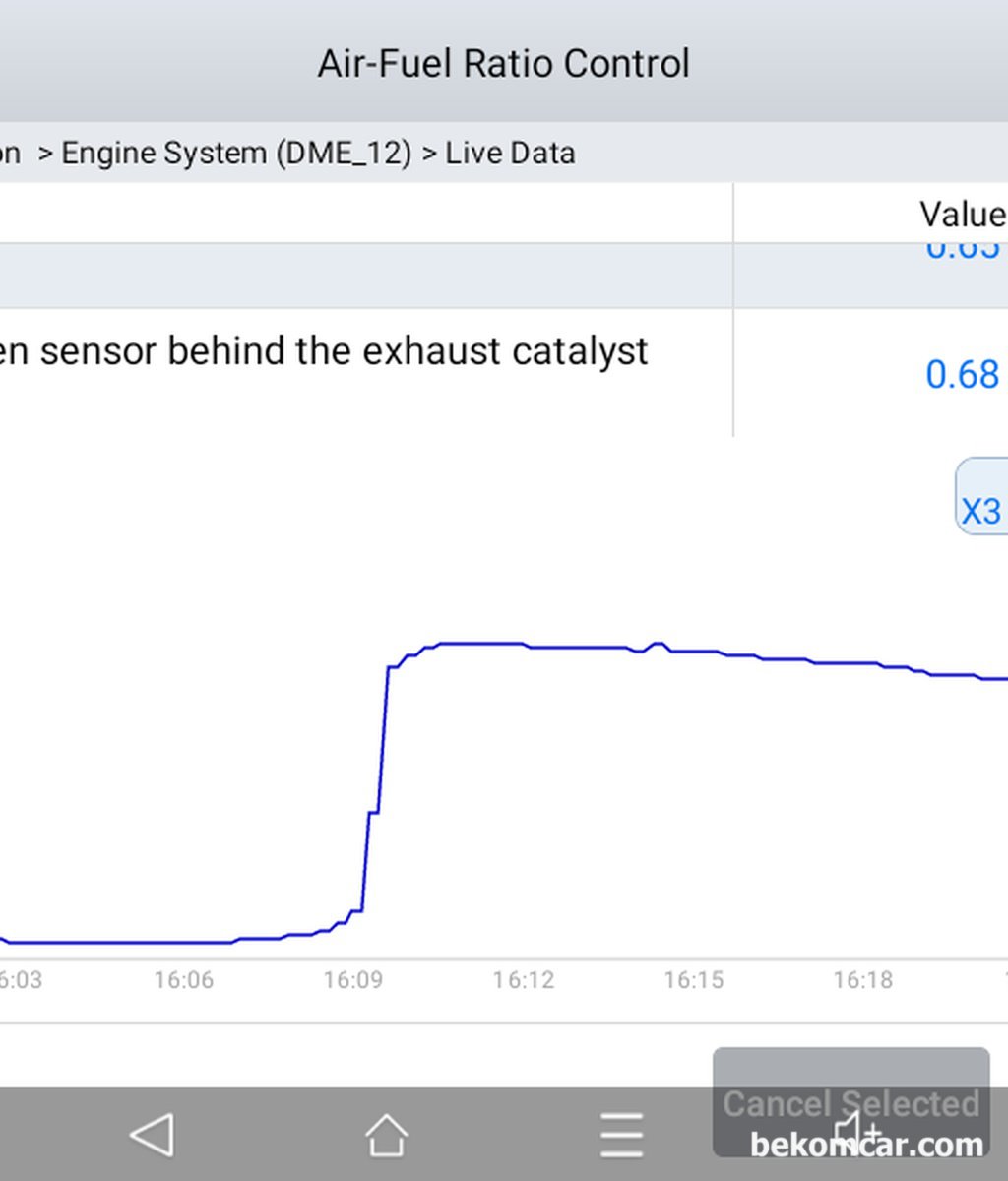
Task: Tap the Android back triangle icon
Action: coord(153,1134)
